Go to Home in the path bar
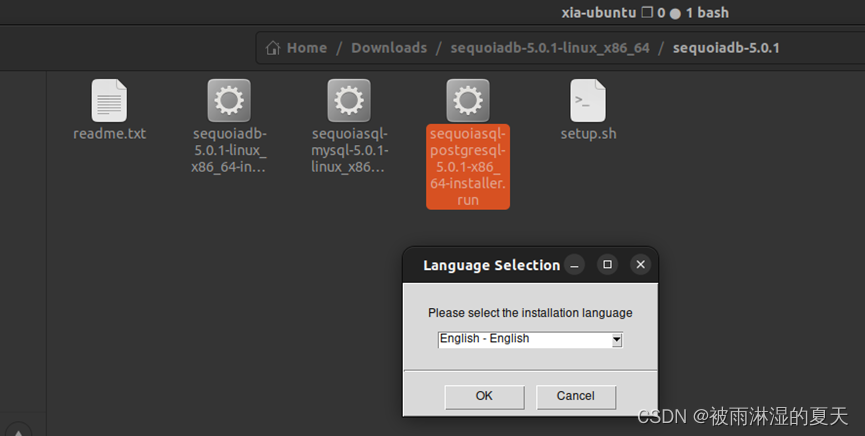 coord(307,48)
